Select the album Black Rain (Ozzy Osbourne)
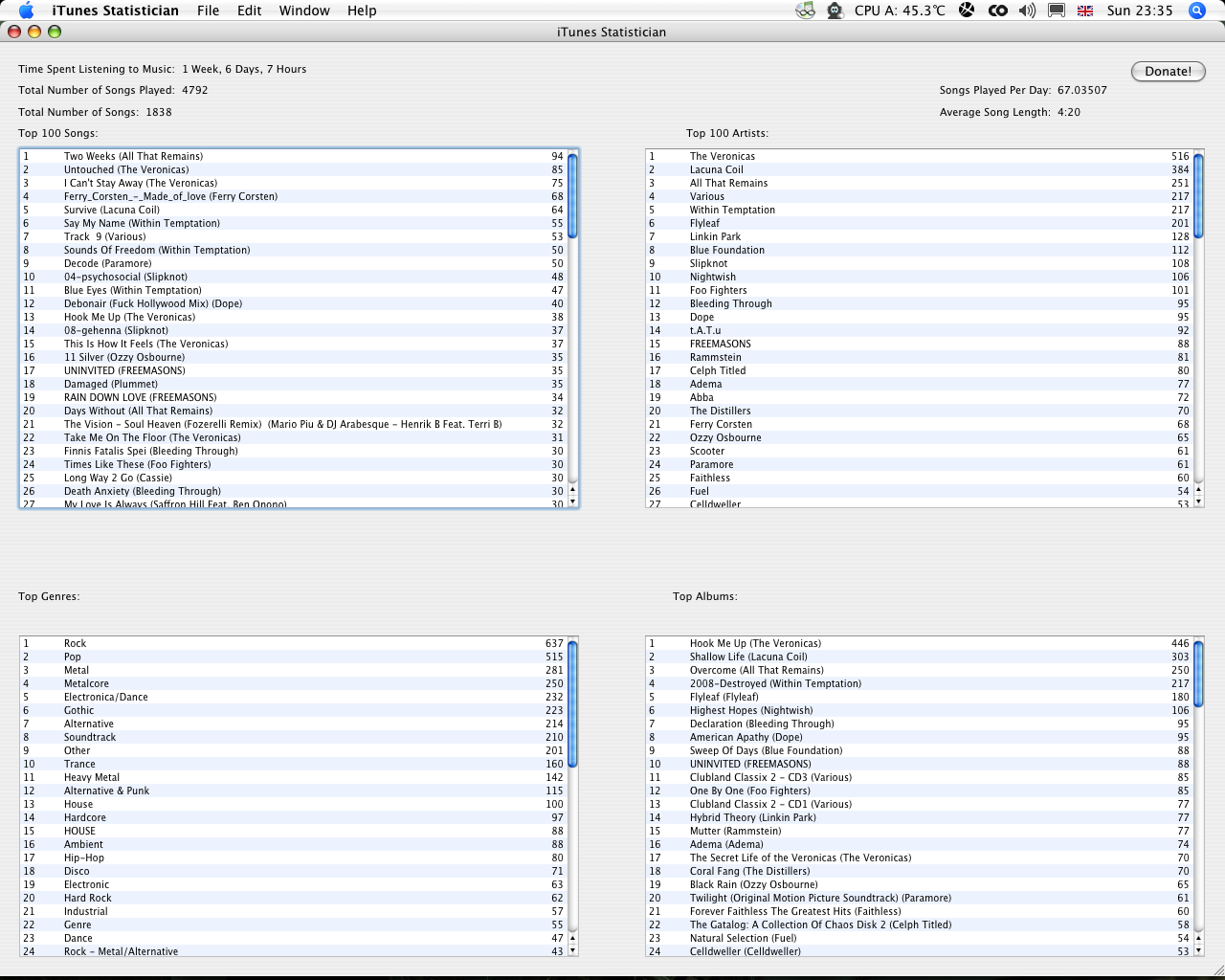Viewport: 1225px width, 980px height. pyautogui.click(x=920, y=884)
